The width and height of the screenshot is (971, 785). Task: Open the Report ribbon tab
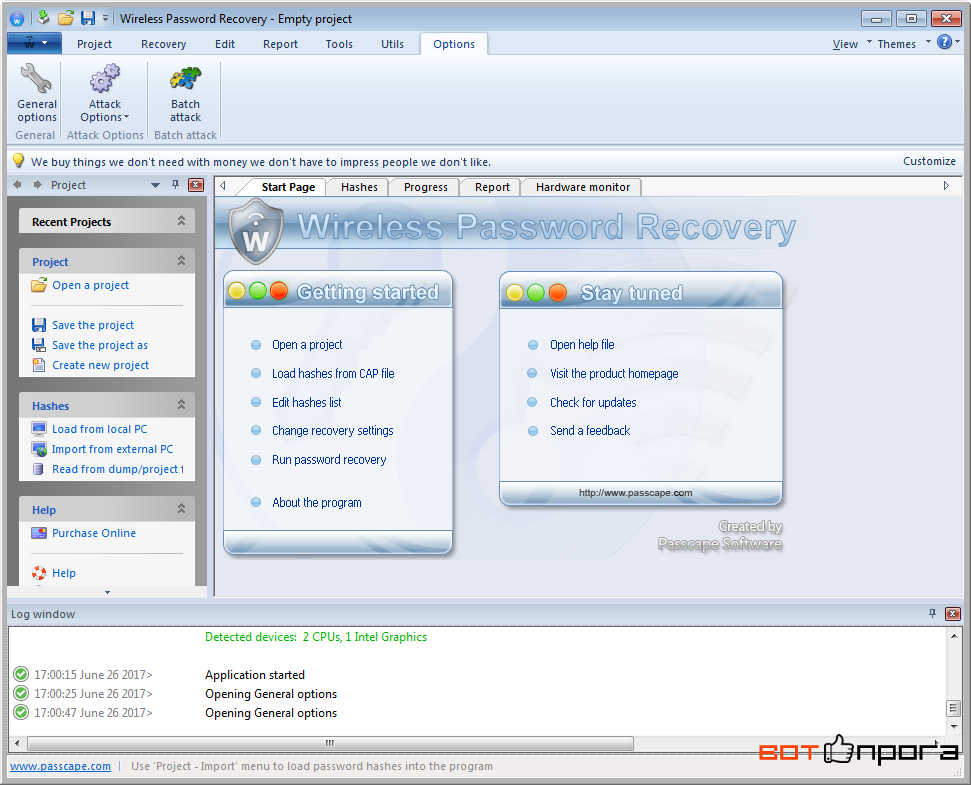pyautogui.click(x=281, y=44)
